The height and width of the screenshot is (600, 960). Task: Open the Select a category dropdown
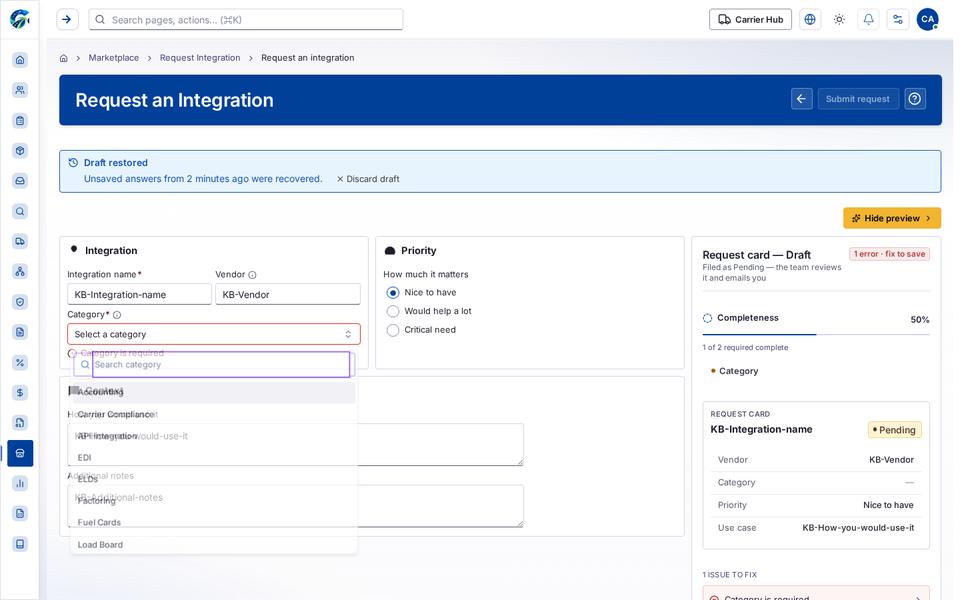[214, 334]
